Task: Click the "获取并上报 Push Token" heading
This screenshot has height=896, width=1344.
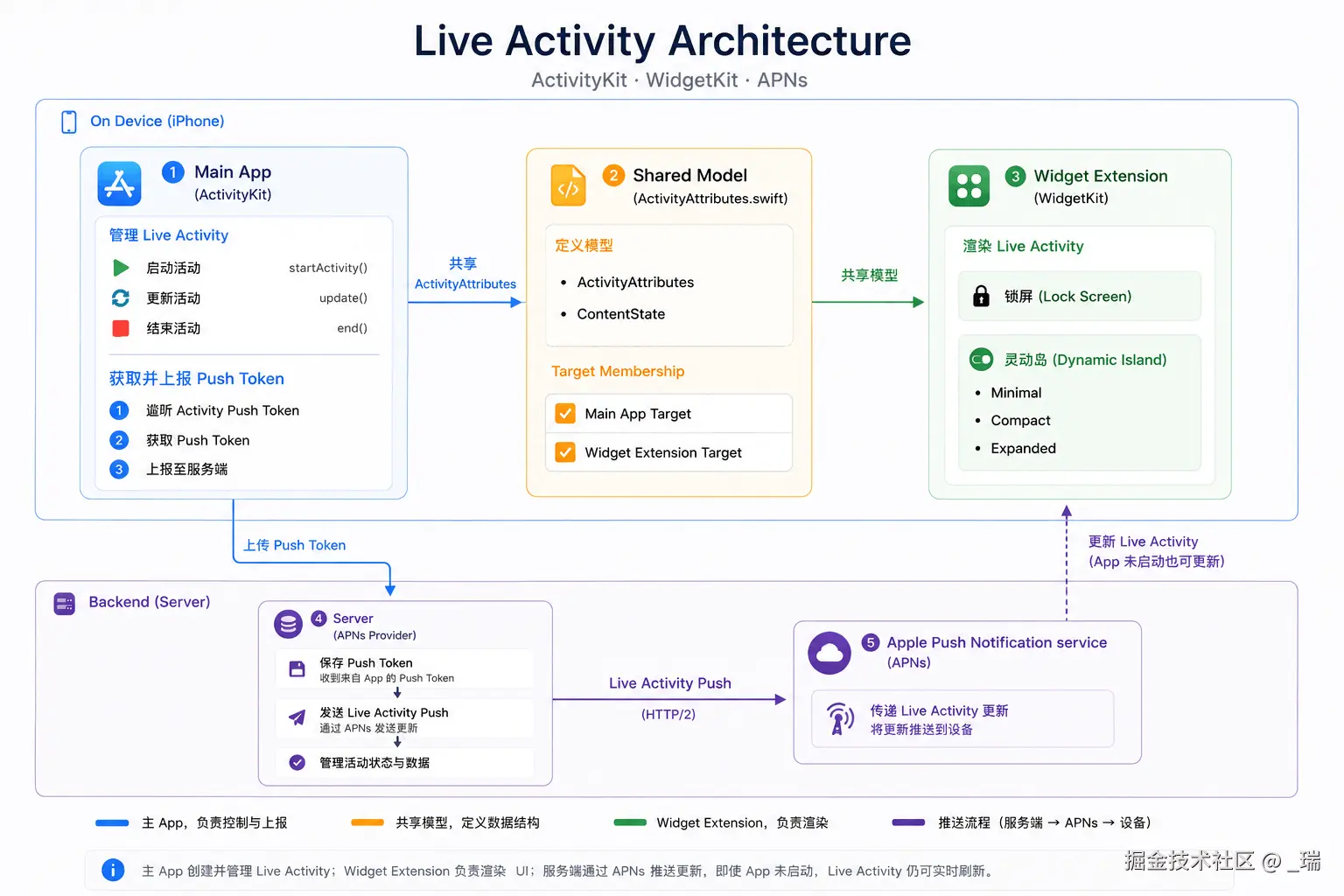Action: click(197, 379)
